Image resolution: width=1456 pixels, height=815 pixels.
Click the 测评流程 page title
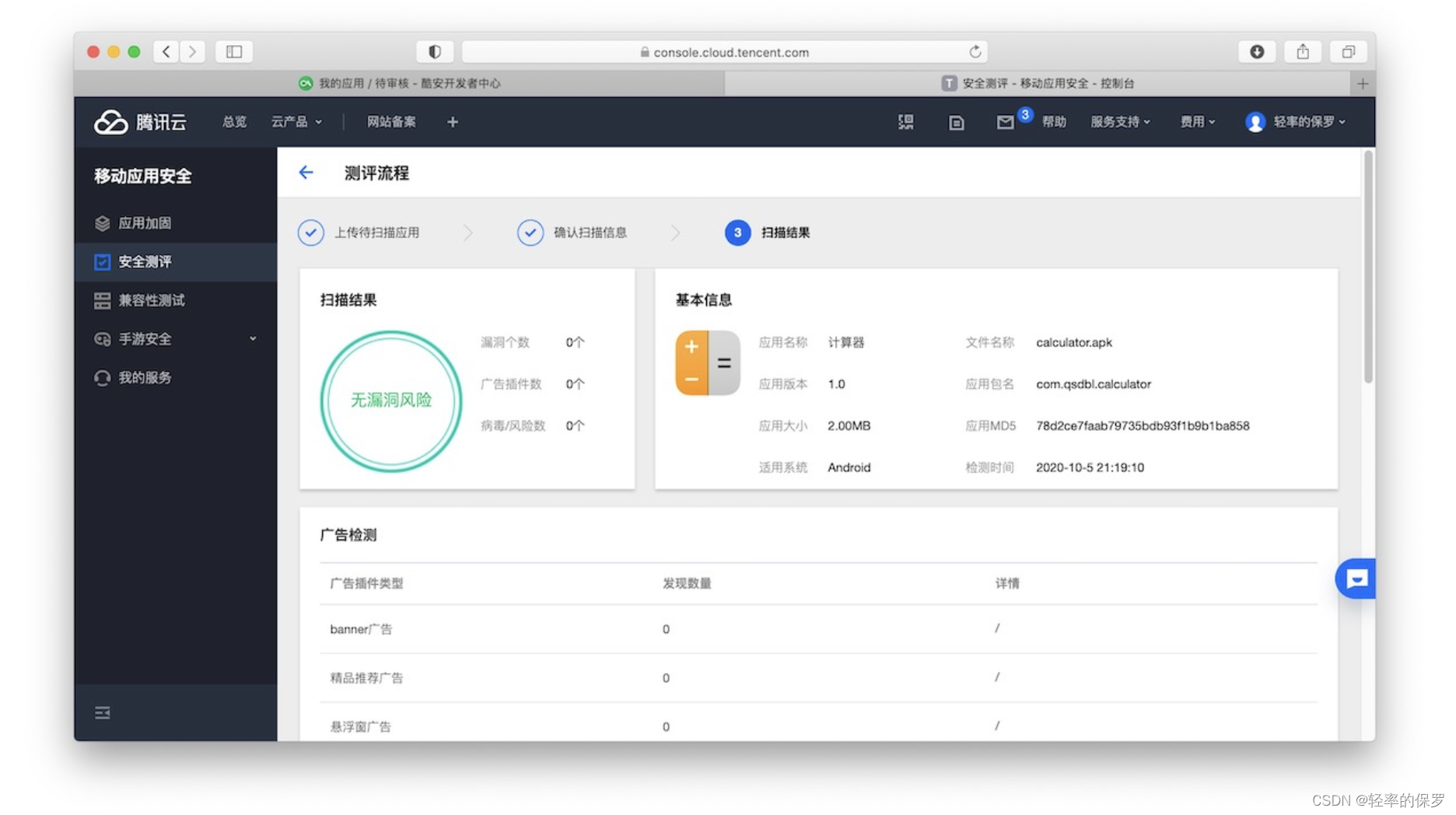[x=376, y=173]
